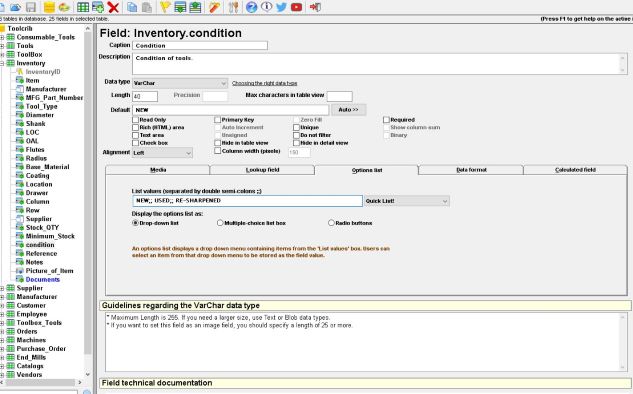This screenshot has width=633, height=394.
Task: Show the About info icon
Action: pyautogui.click(x=266, y=7)
